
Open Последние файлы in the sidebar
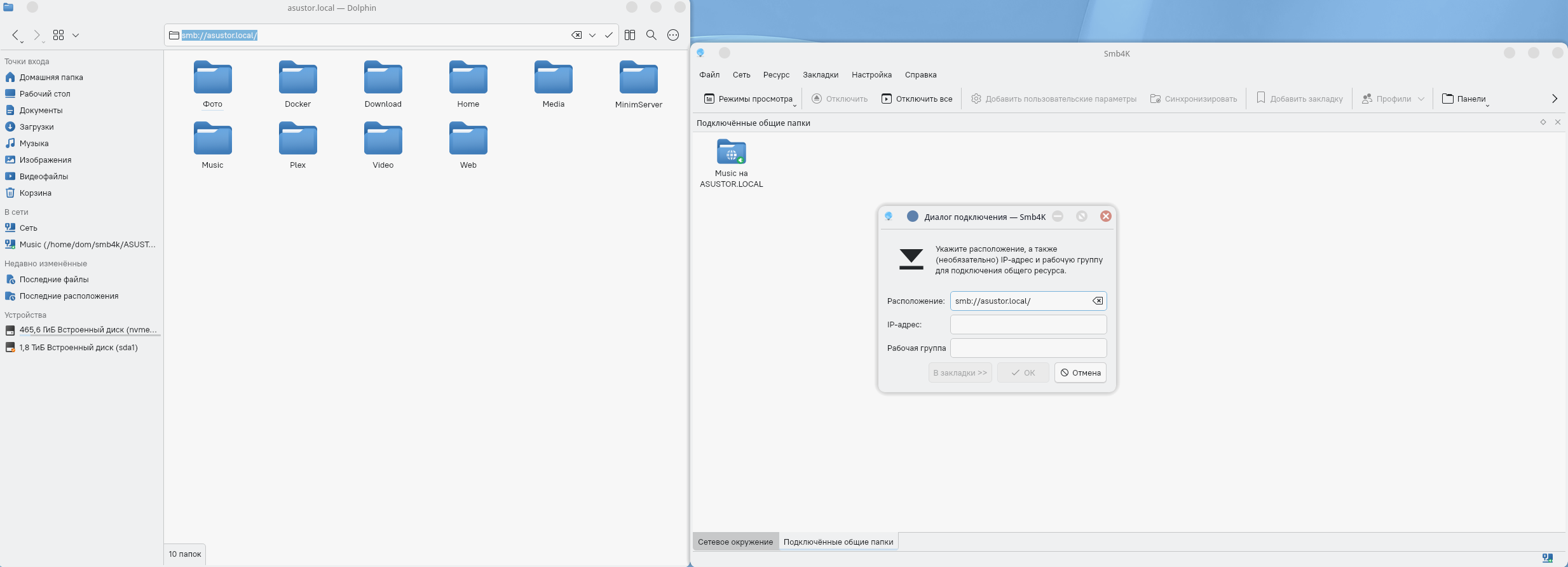pyautogui.click(x=81, y=279)
